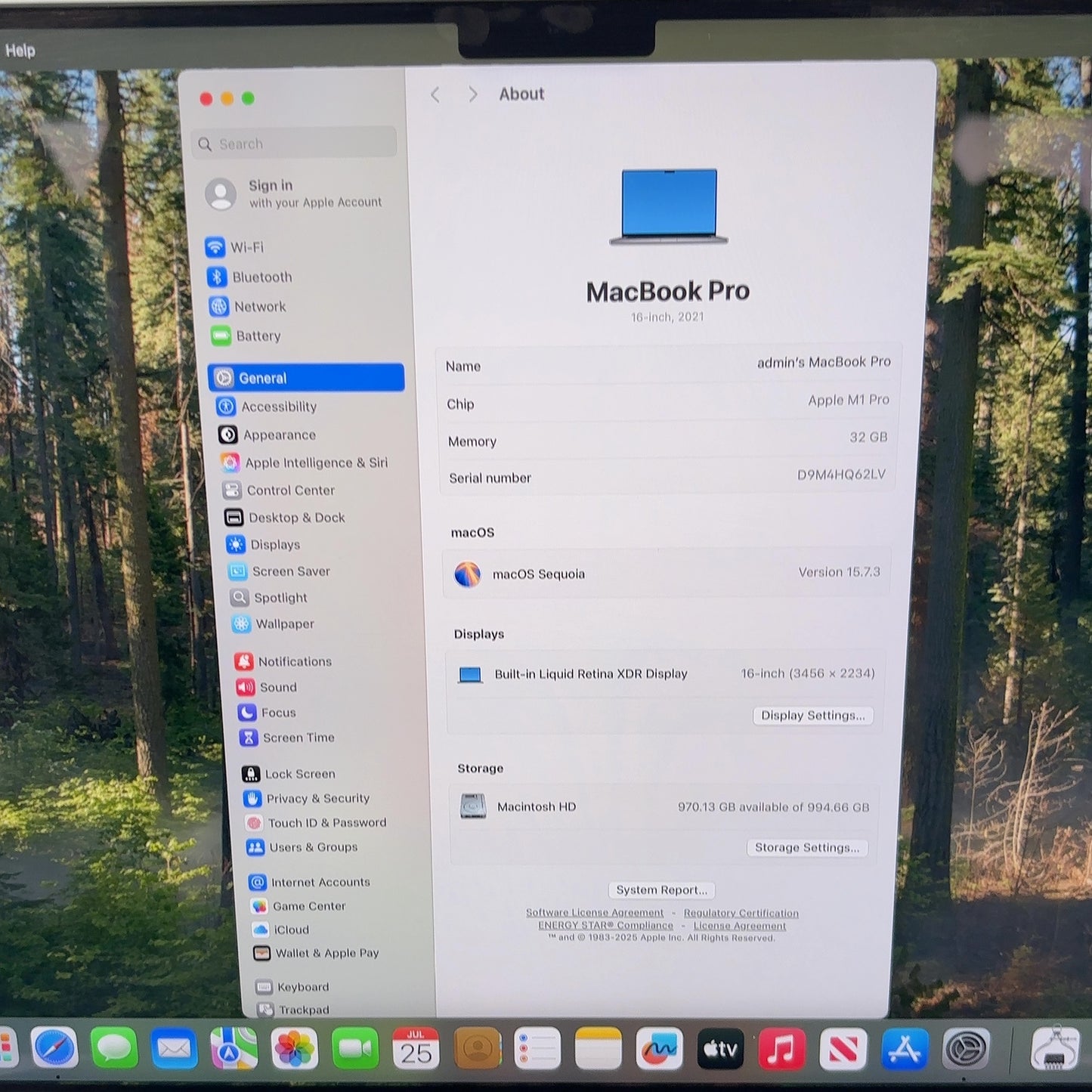The image size is (1092, 1092).
Task: Open Screen Saver settings
Action: pyautogui.click(x=279, y=571)
